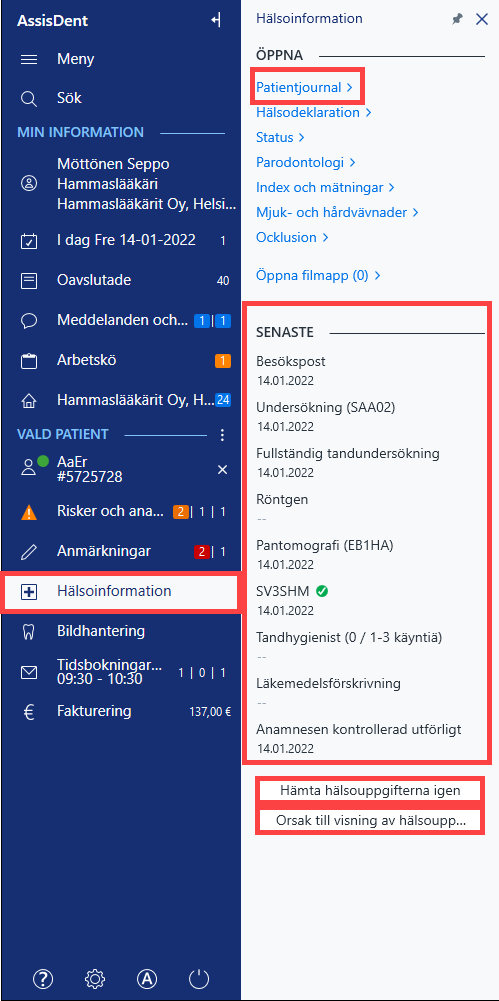Open Risker och anamnes warning item
The image size is (499, 1001).
[x=120, y=512]
